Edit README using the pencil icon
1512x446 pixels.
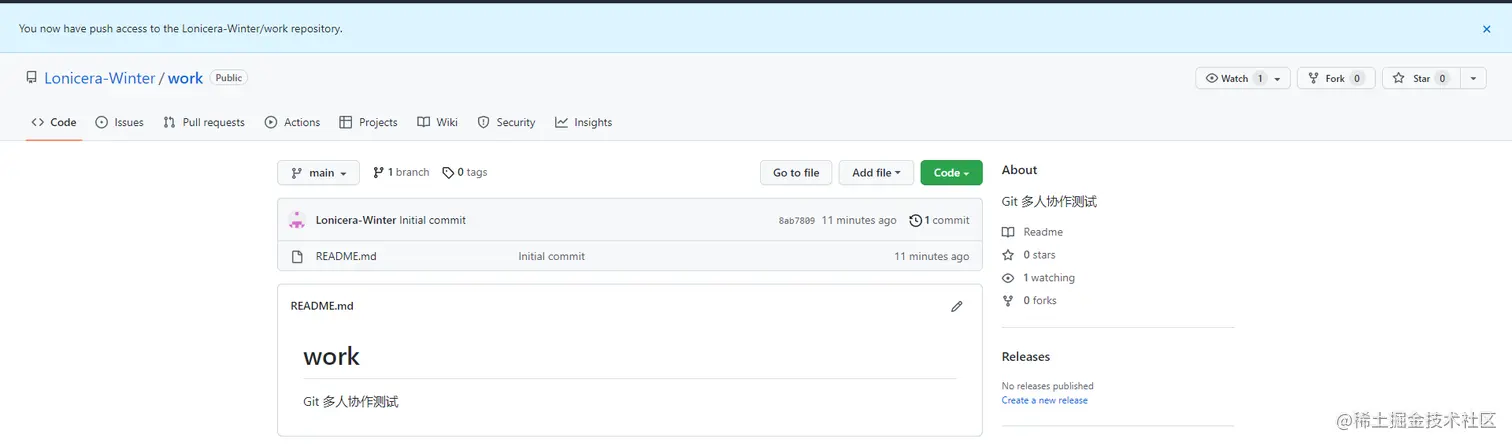click(957, 306)
